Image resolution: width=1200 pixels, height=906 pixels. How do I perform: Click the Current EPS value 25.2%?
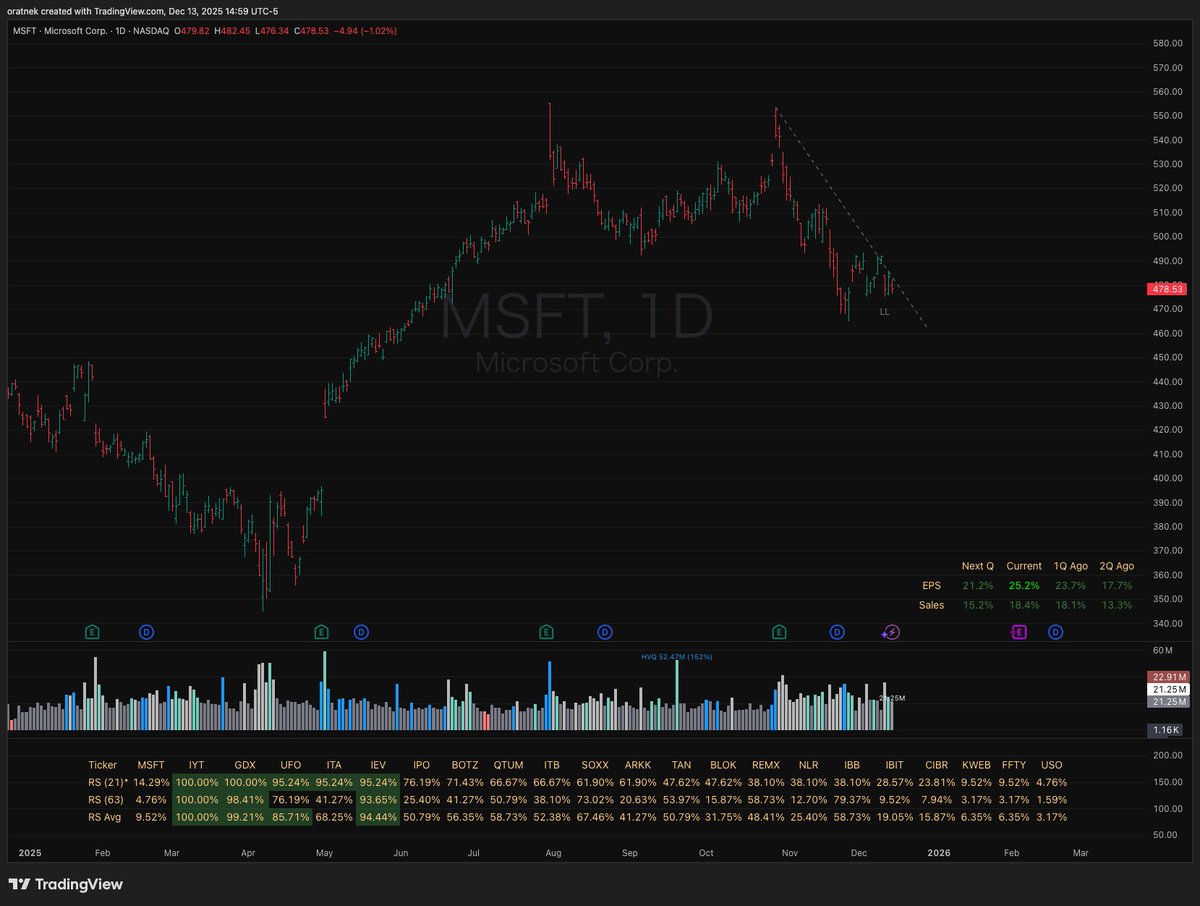click(1023, 586)
